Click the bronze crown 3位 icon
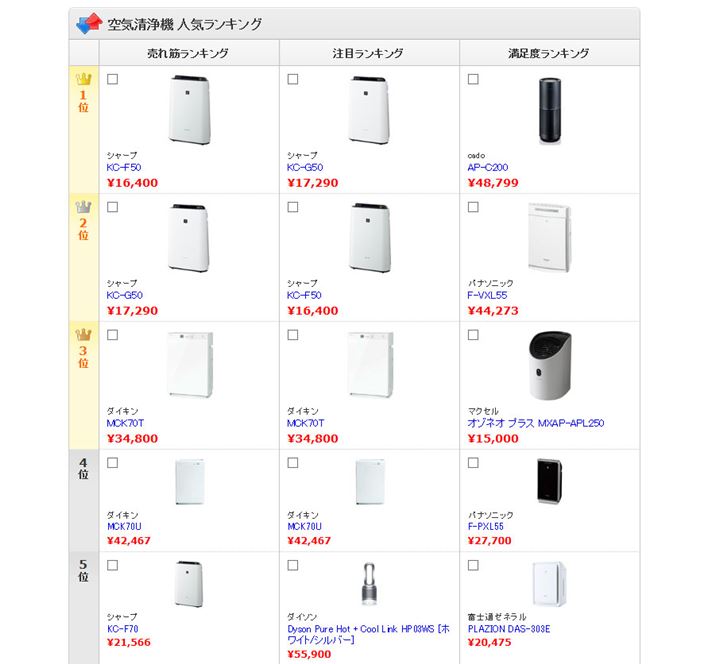715x664 pixels. click(83, 335)
